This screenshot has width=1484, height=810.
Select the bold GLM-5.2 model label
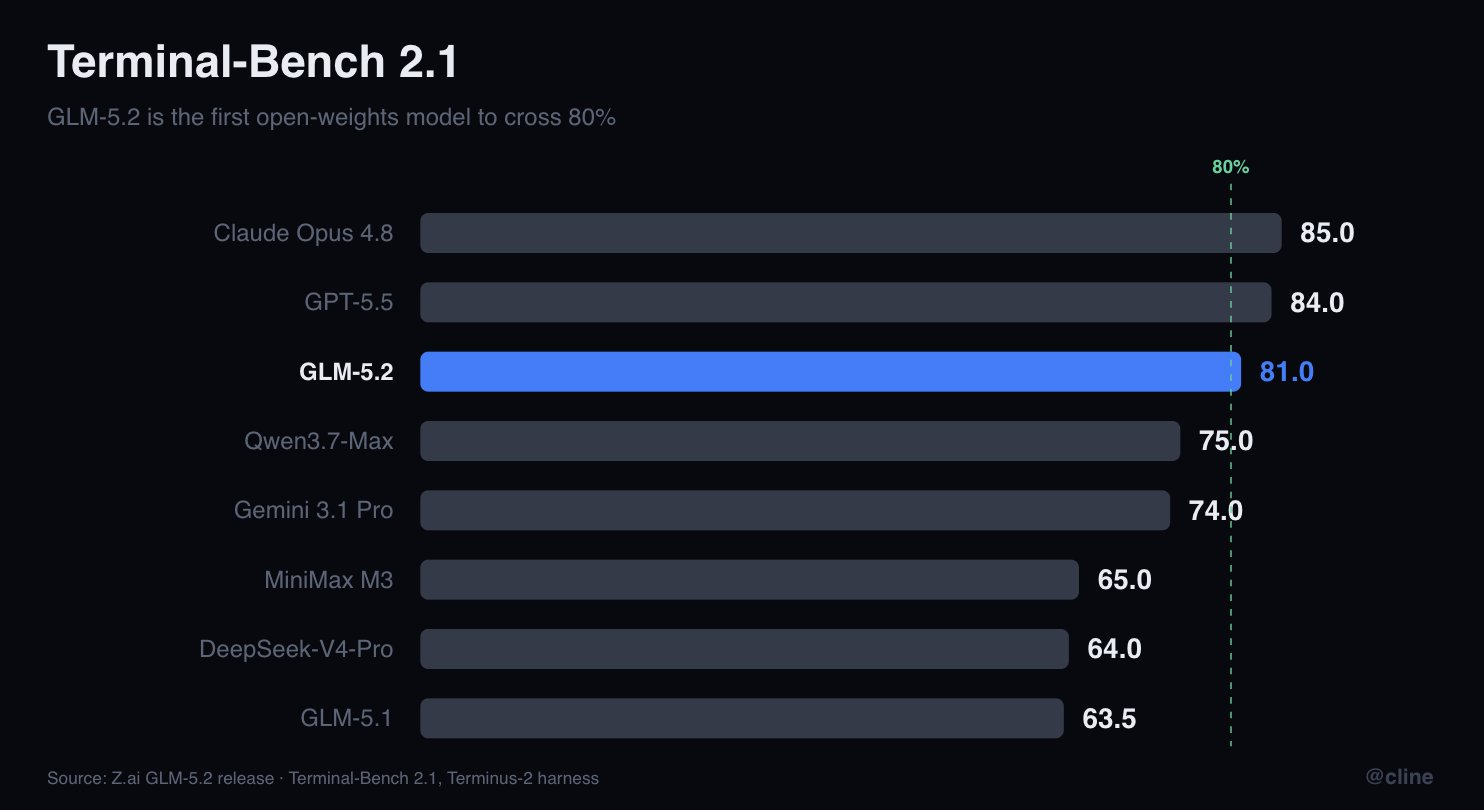(346, 372)
